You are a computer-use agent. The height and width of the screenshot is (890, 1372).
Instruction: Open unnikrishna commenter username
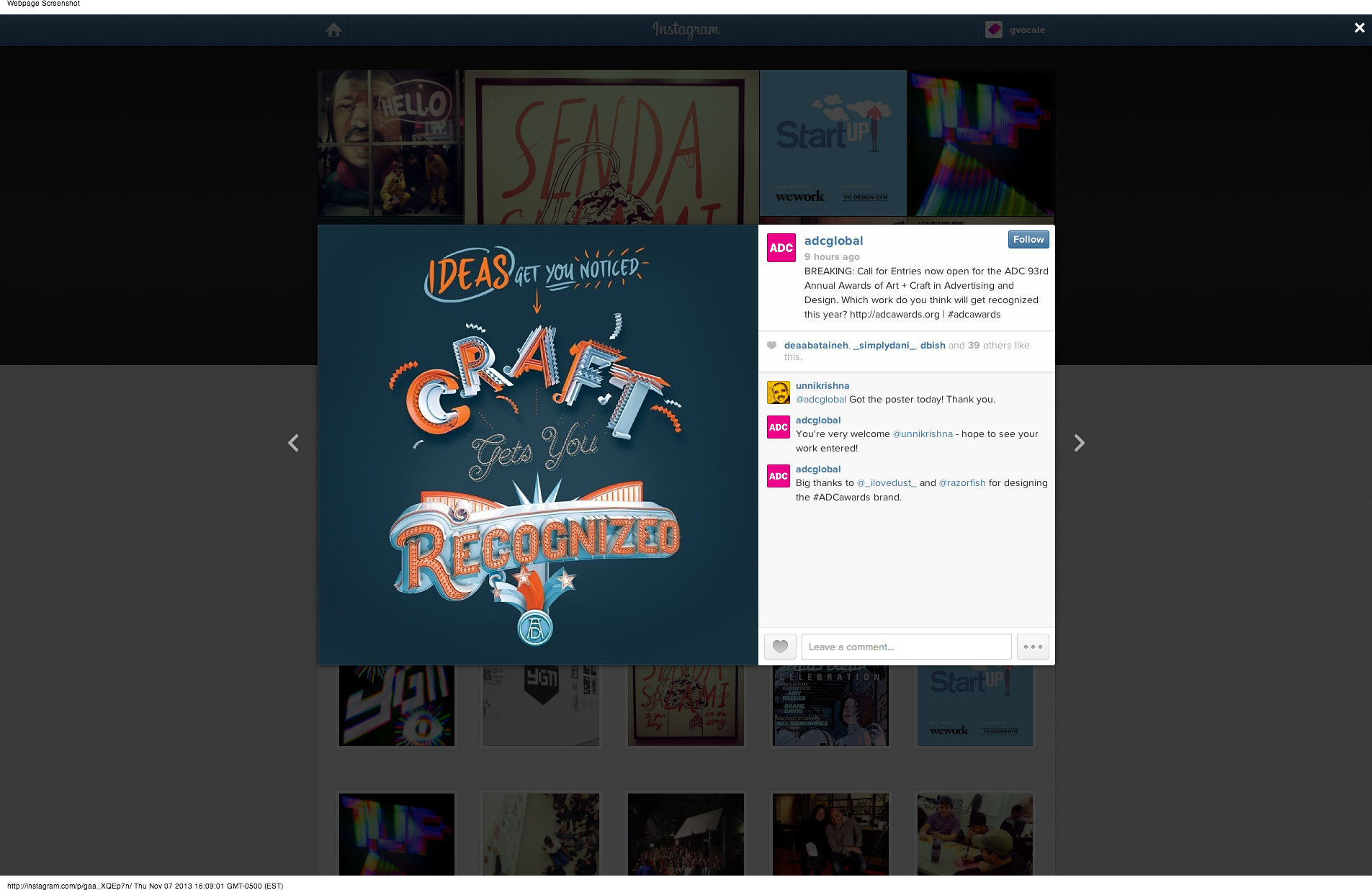[822, 386]
